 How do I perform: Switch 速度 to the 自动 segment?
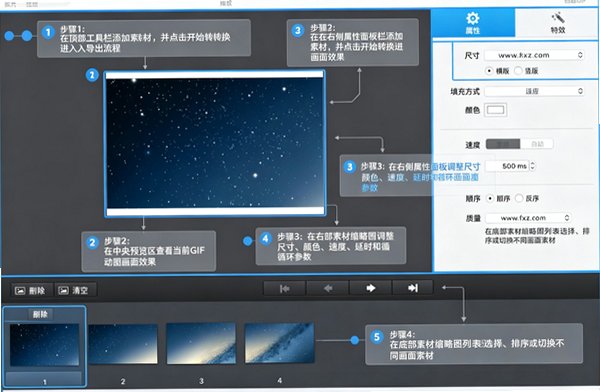tap(537, 144)
